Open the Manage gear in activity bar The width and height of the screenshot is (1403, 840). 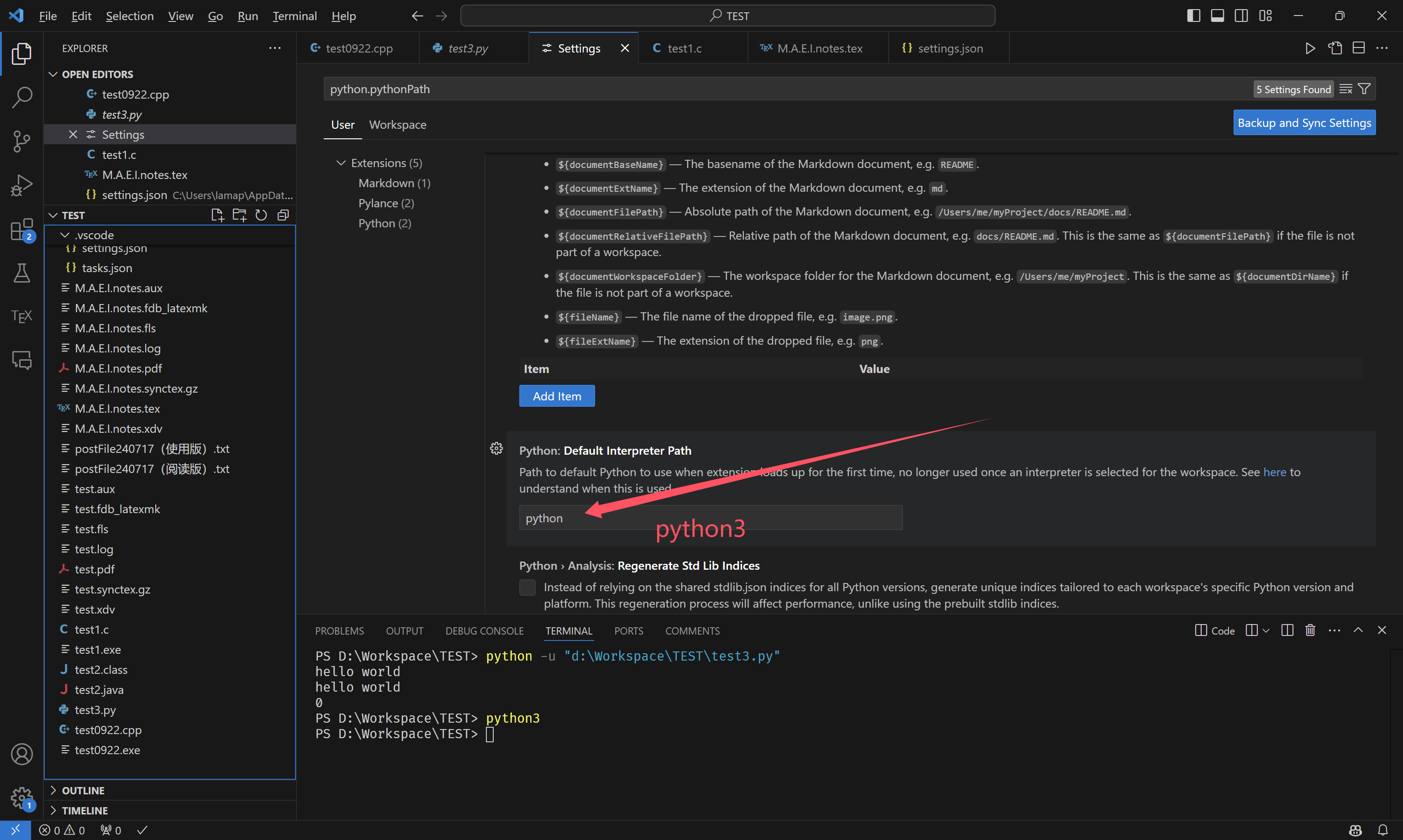click(x=21, y=798)
